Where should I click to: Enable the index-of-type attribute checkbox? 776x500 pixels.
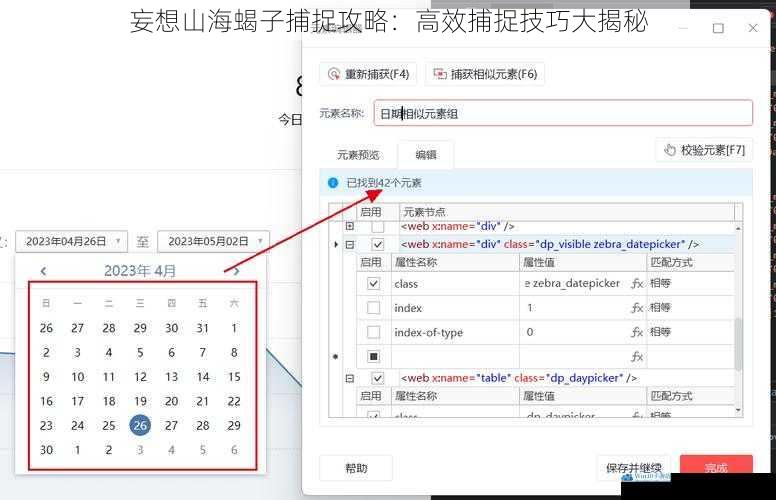[x=374, y=332]
